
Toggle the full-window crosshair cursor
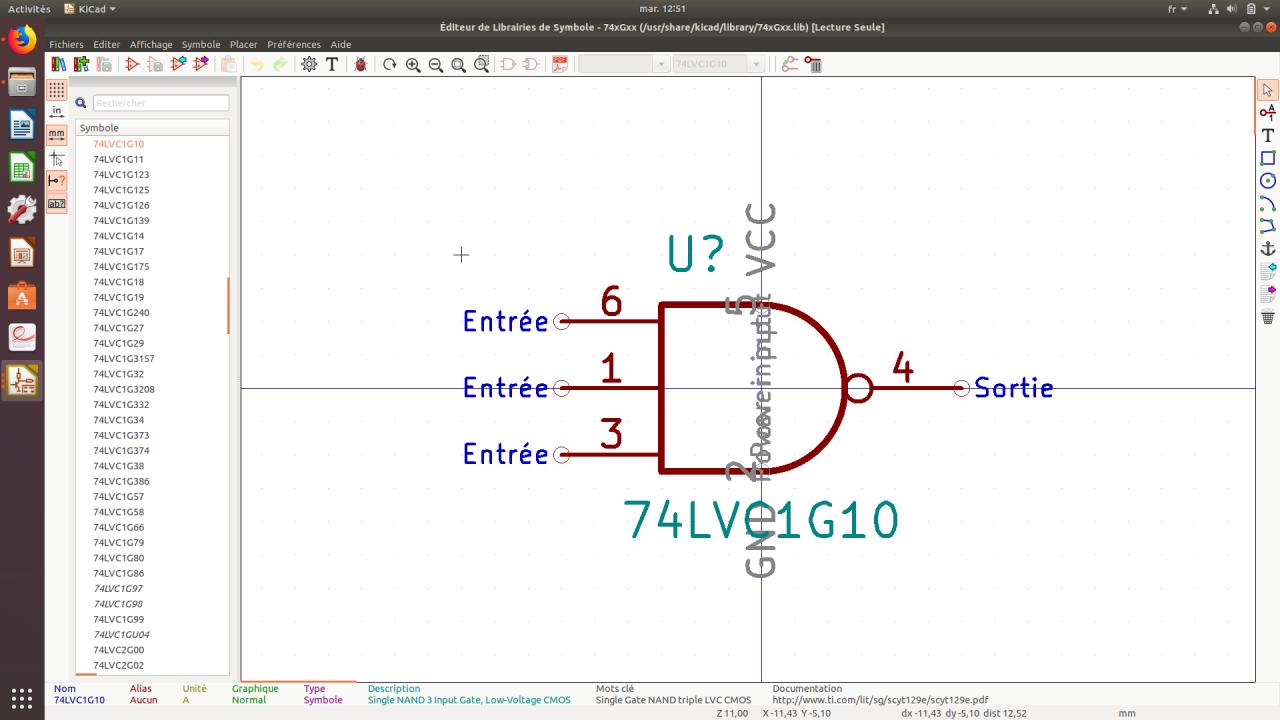point(57,157)
